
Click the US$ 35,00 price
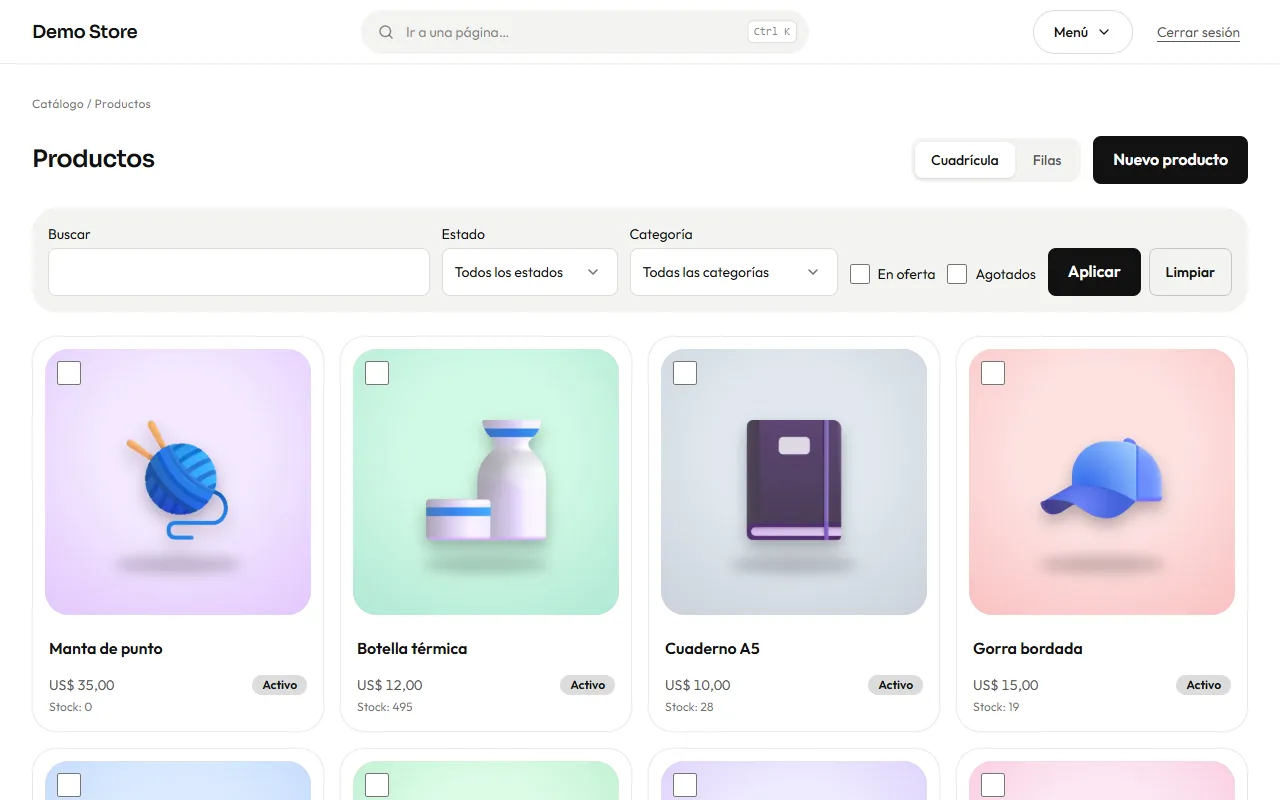click(82, 685)
